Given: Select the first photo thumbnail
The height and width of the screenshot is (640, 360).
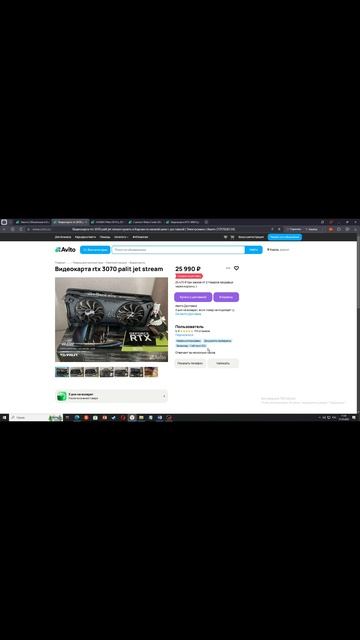Looking at the screenshot, I should point(62,372).
